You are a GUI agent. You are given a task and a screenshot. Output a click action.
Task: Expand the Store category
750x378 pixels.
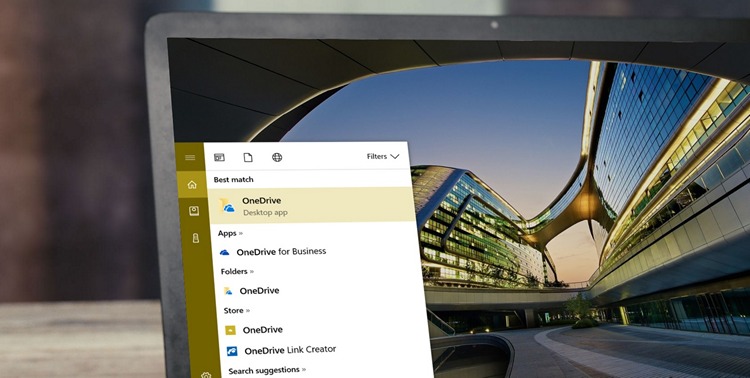click(x=237, y=311)
